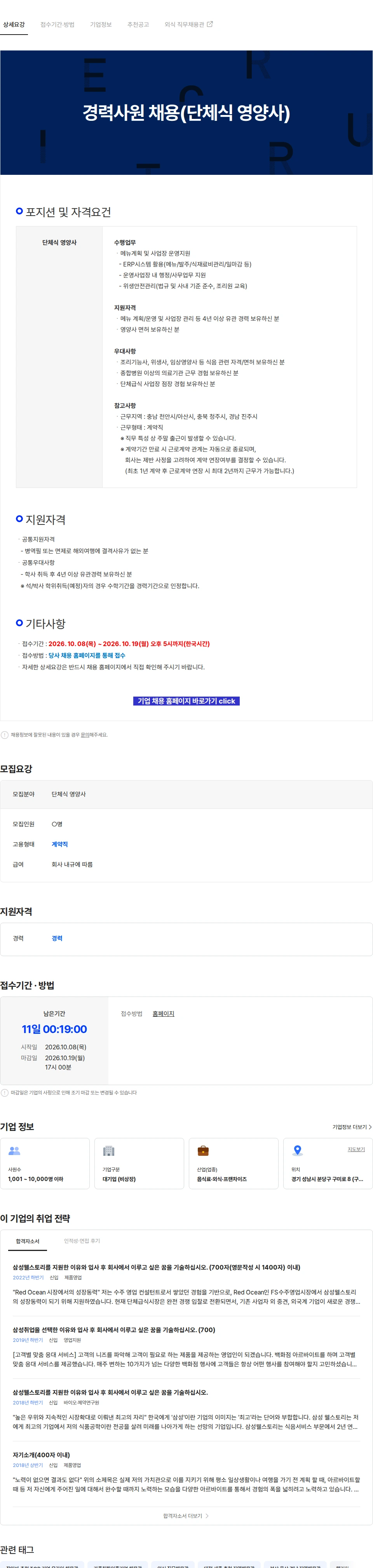Open the 삼성취업을 선택한 이유 (700) essay entry

(186, 1347)
